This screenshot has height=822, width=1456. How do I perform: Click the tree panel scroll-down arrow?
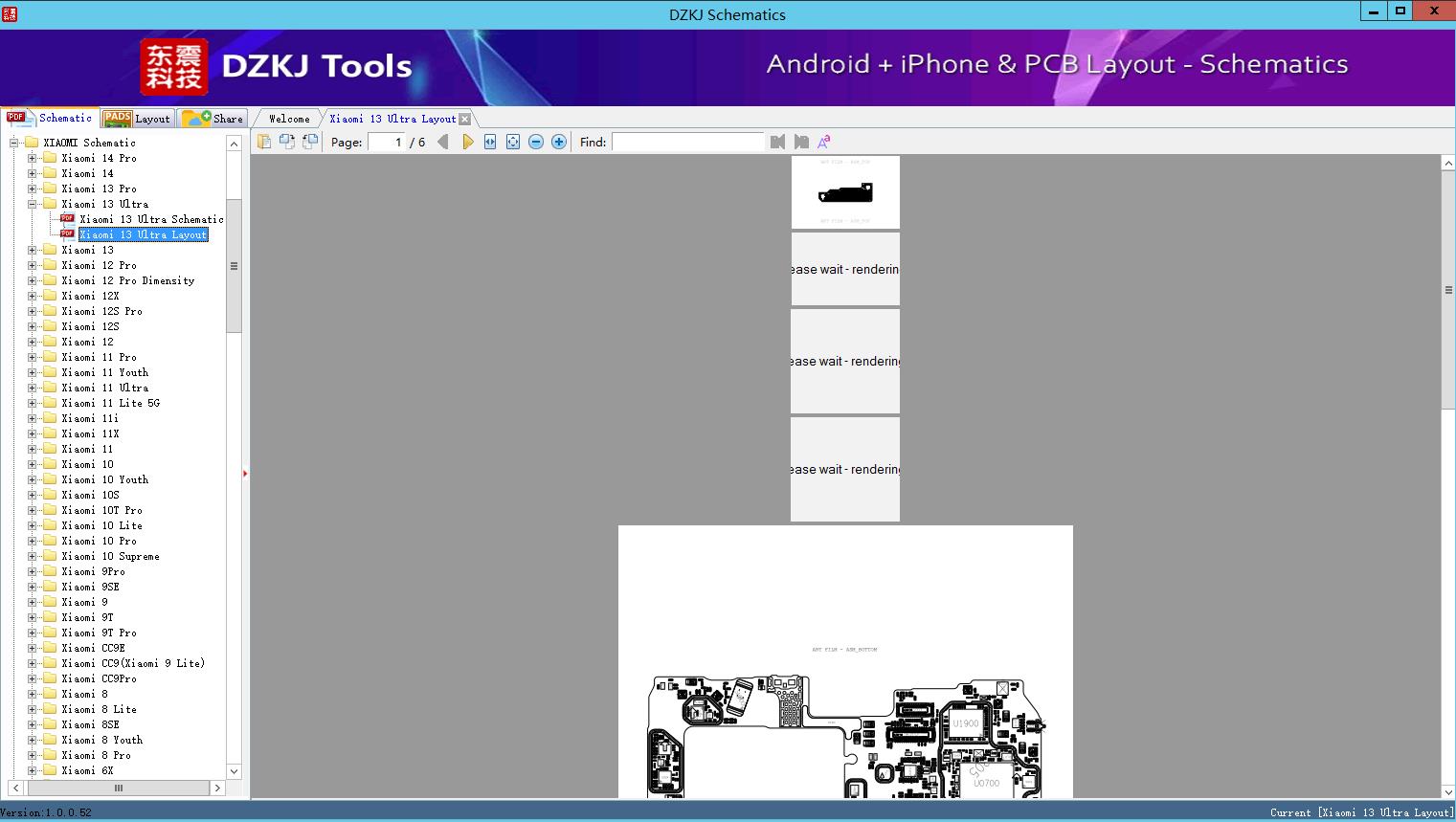(234, 771)
